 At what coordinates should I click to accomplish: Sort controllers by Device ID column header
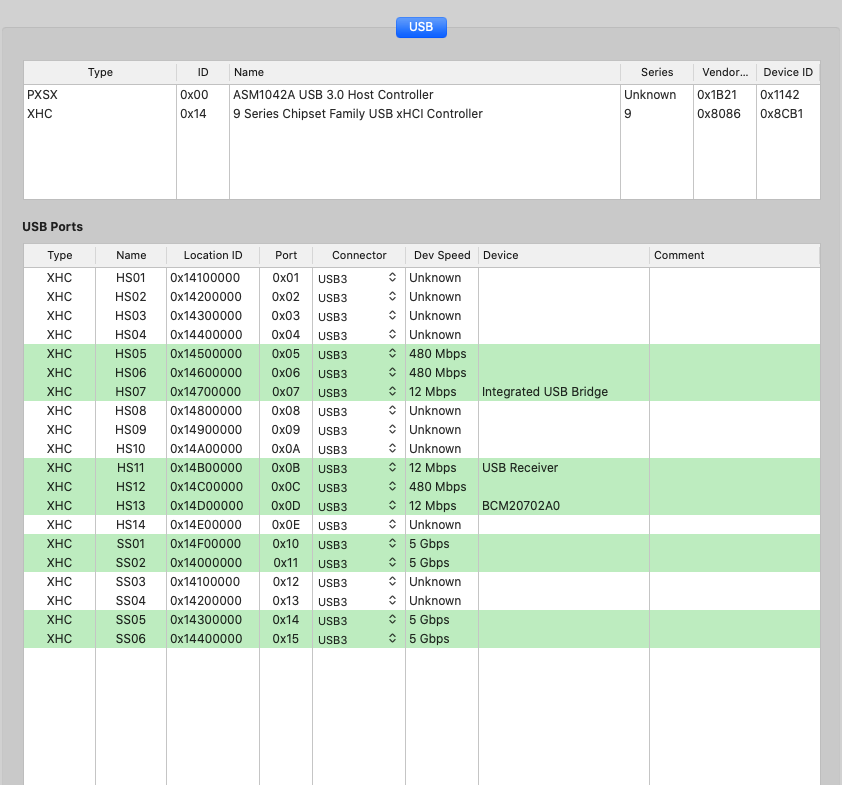(x=788, y=72)
